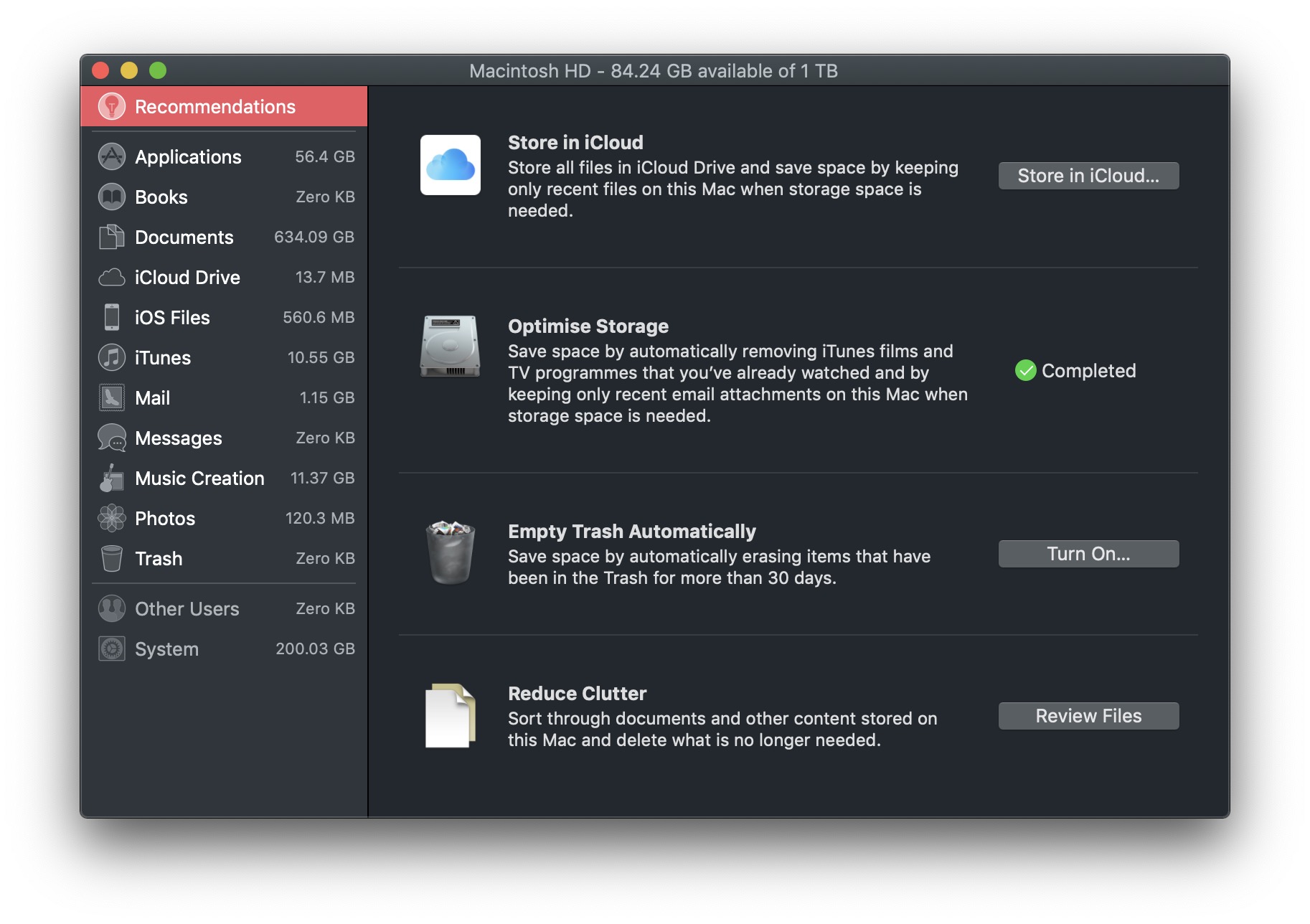
Task: Open iCloud Drive cloud icon
Action: tap(112, 278)
